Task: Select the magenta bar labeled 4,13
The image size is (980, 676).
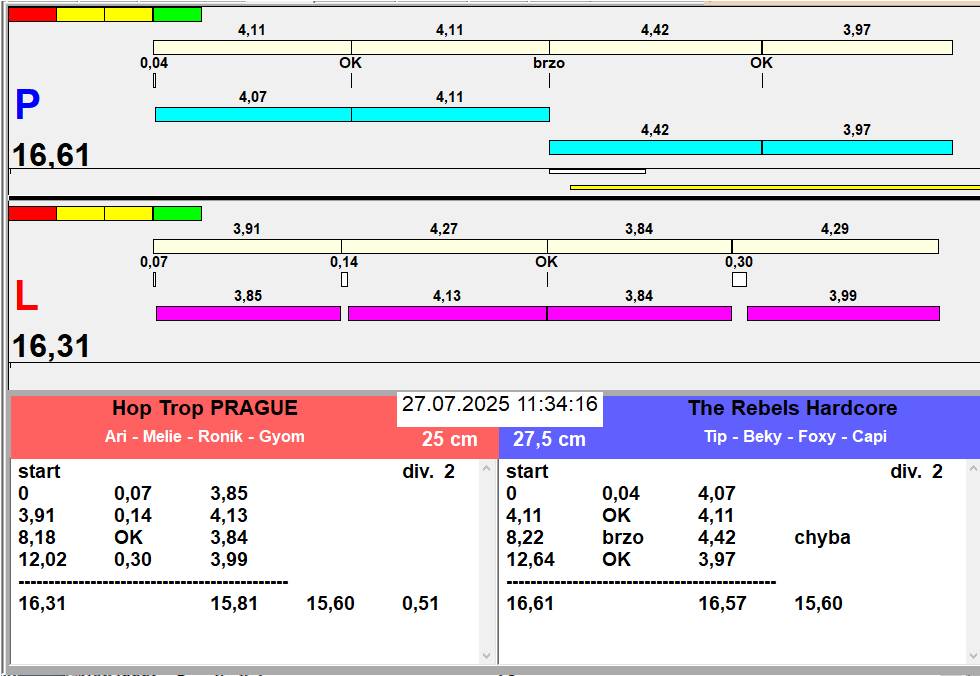Action: 448,313
